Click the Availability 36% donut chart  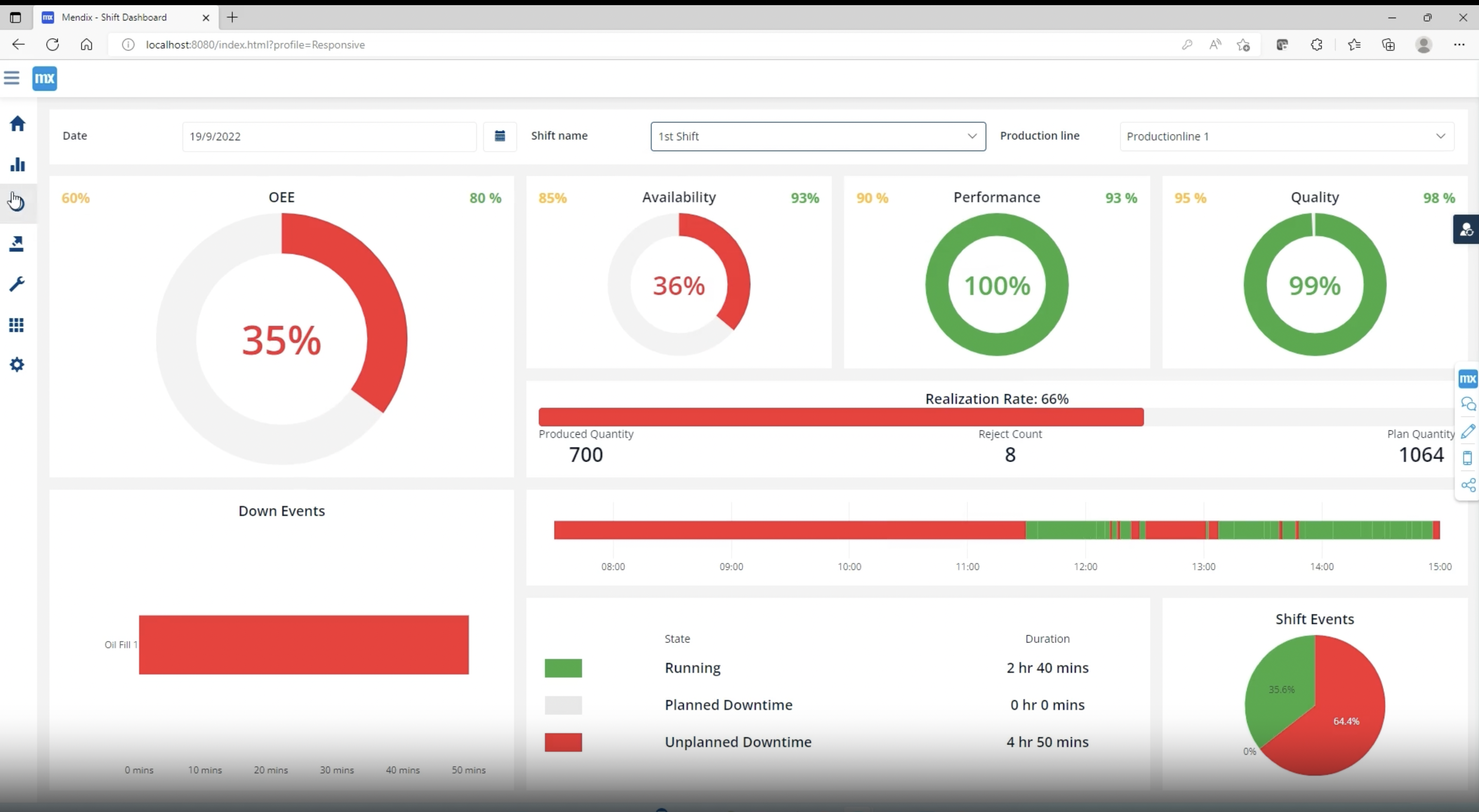click(x=679, y=284)
